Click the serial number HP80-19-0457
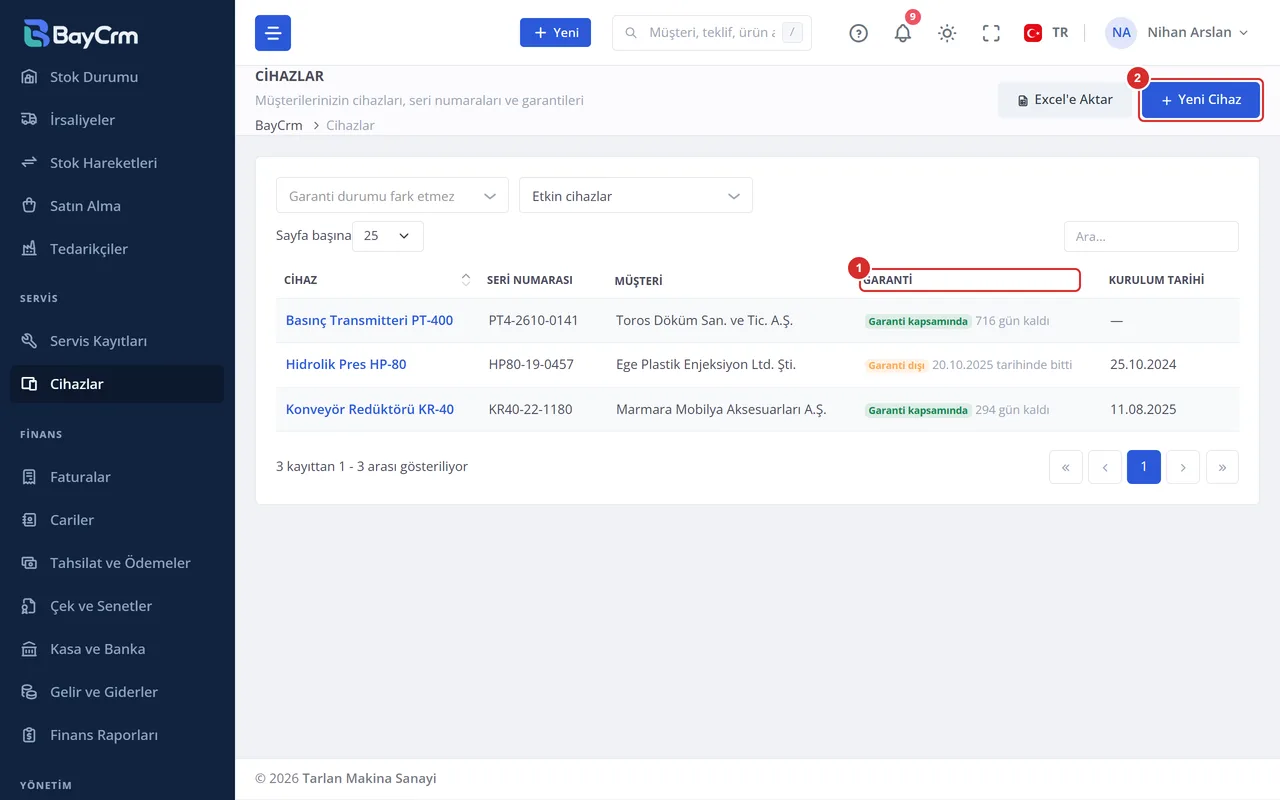The width and height of the screenshot is (1280, 800). 531,365
